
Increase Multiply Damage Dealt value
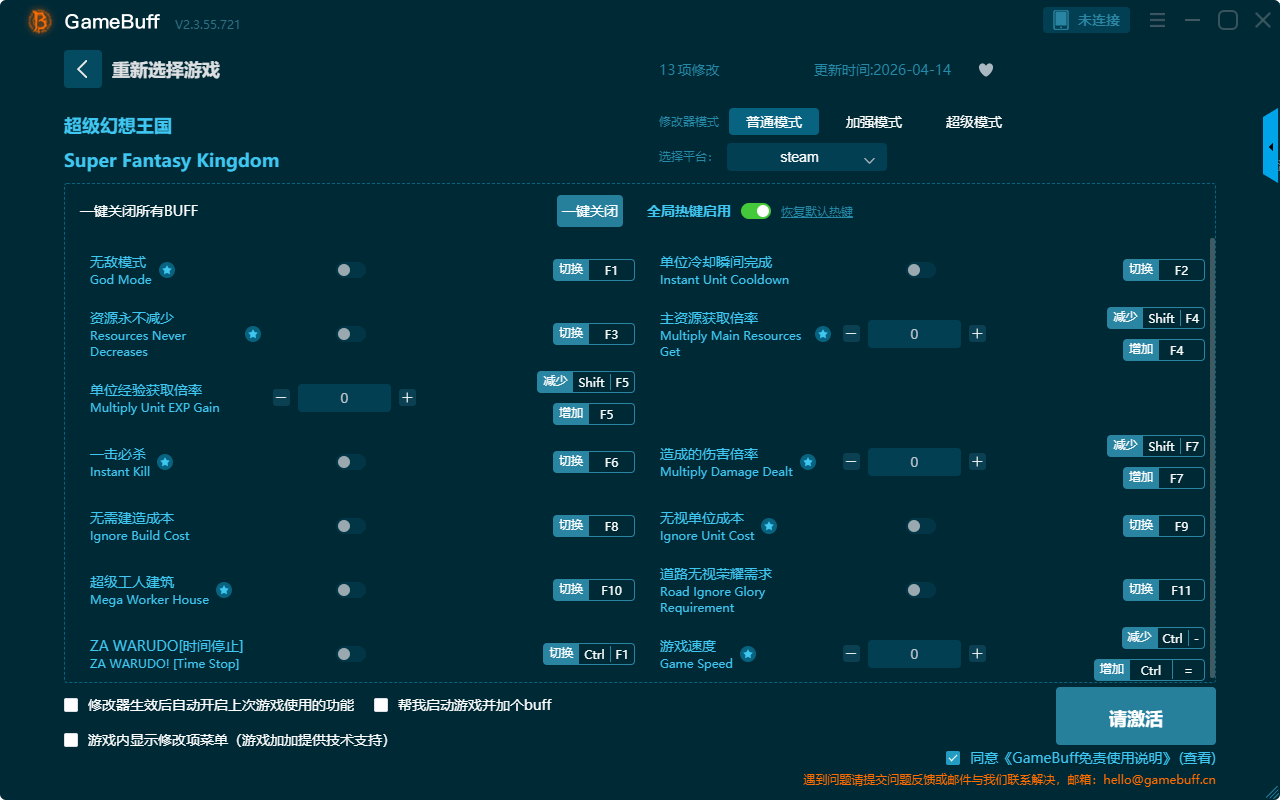[x=977, y=462]
